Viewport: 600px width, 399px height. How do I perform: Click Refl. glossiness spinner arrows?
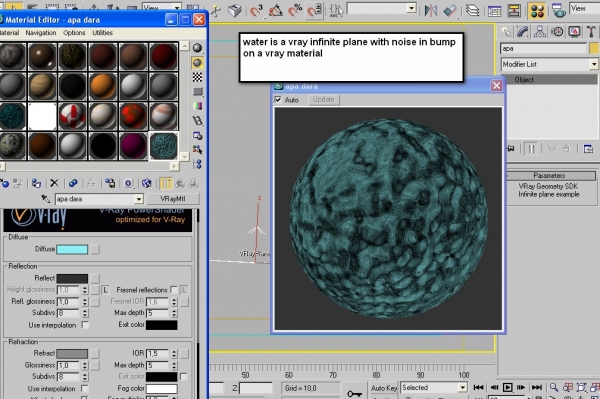coord(85,301)
